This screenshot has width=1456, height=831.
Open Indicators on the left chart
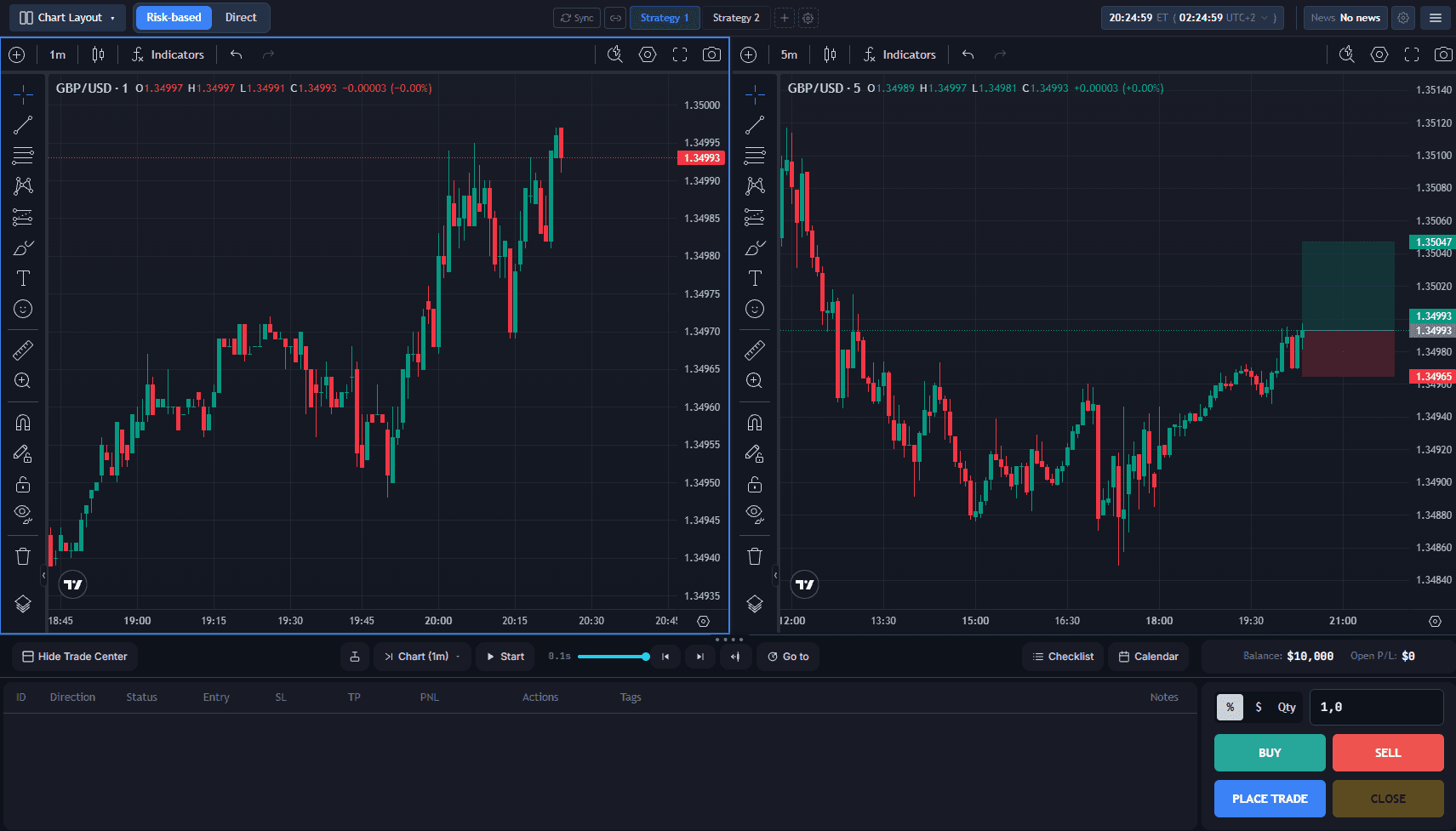coord(168,54)
